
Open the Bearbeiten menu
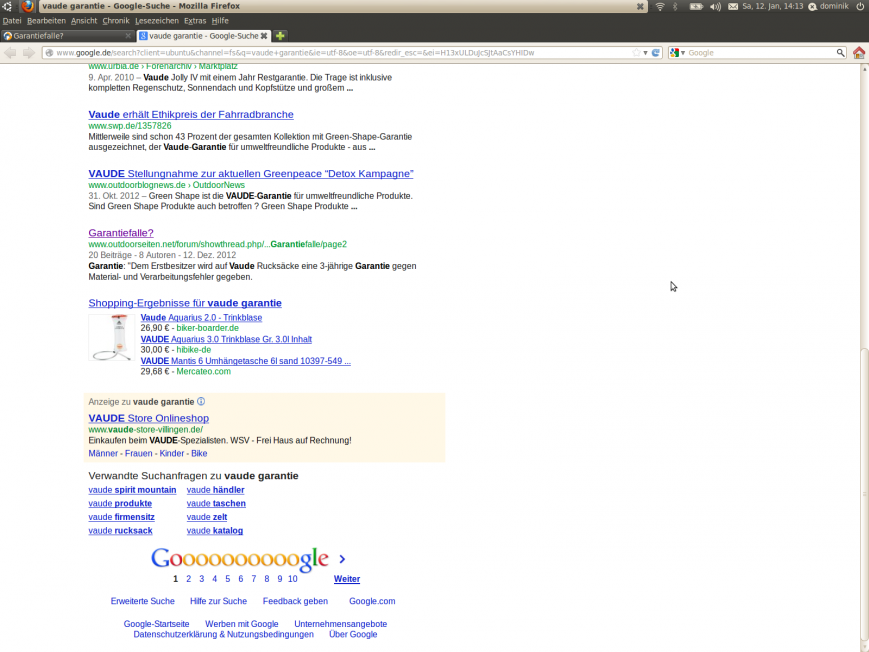46,21
